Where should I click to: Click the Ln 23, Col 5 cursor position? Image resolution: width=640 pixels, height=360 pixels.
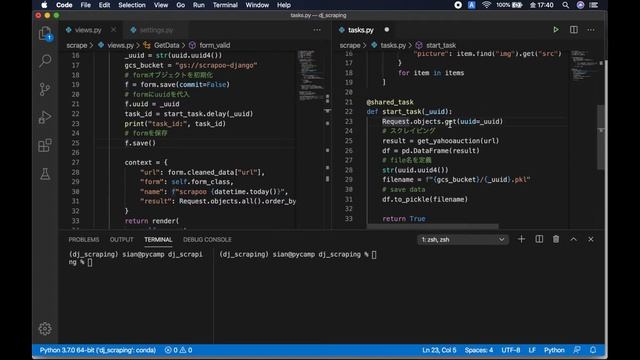click(x=439, y=350)
